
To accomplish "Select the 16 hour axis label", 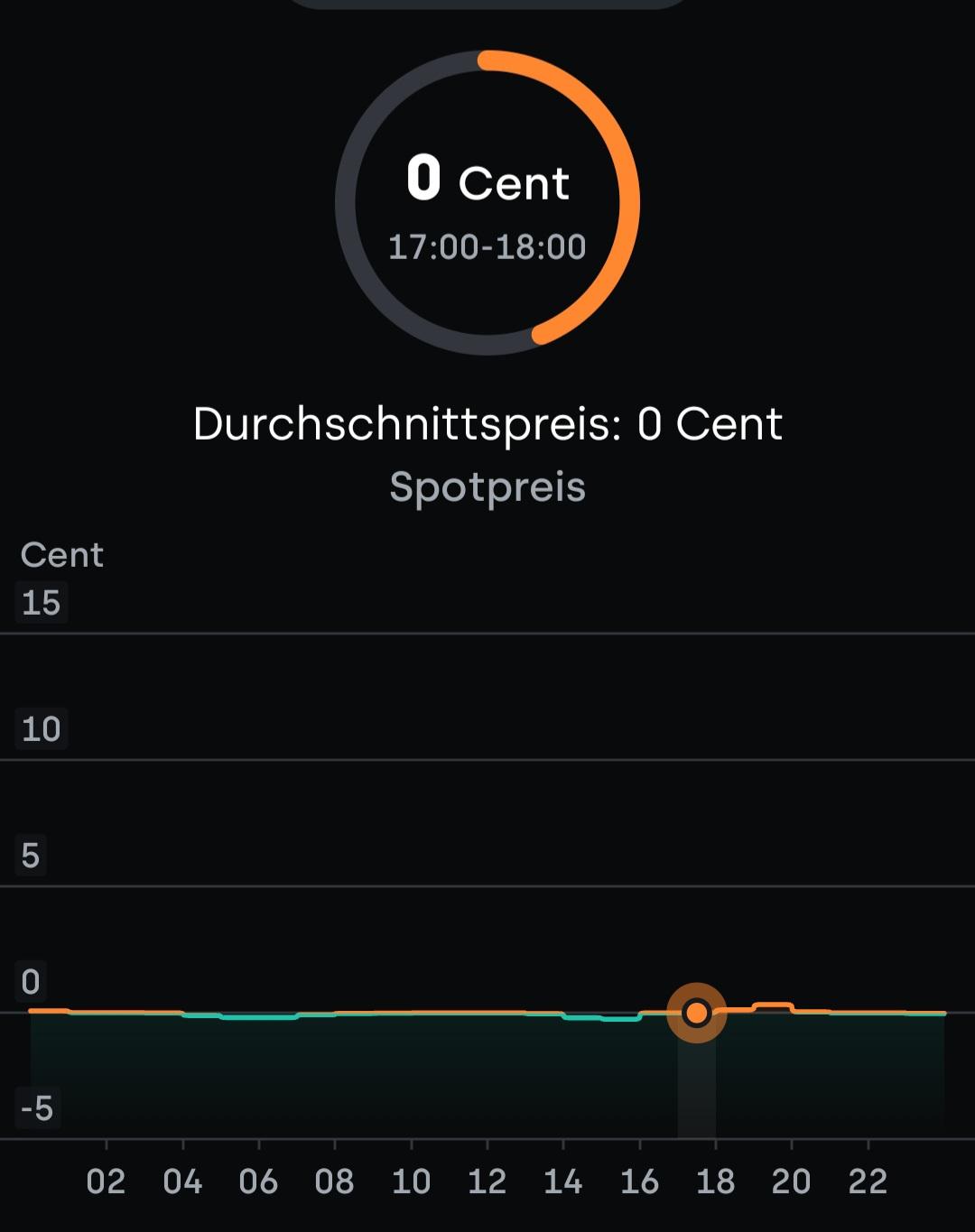I will coord(639,1181).
